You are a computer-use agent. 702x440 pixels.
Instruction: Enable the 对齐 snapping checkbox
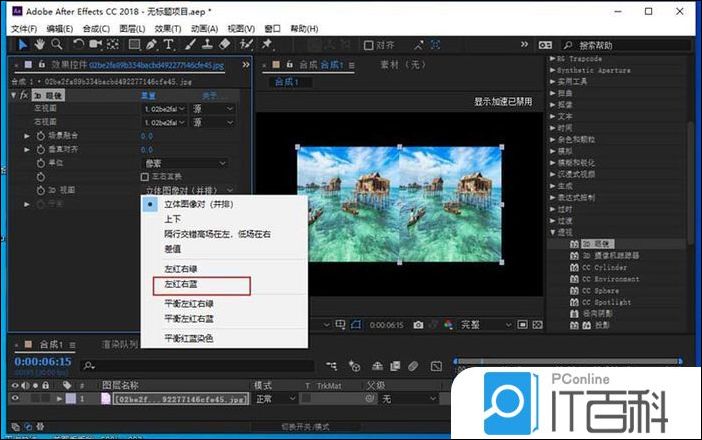(x=368, y=45)
